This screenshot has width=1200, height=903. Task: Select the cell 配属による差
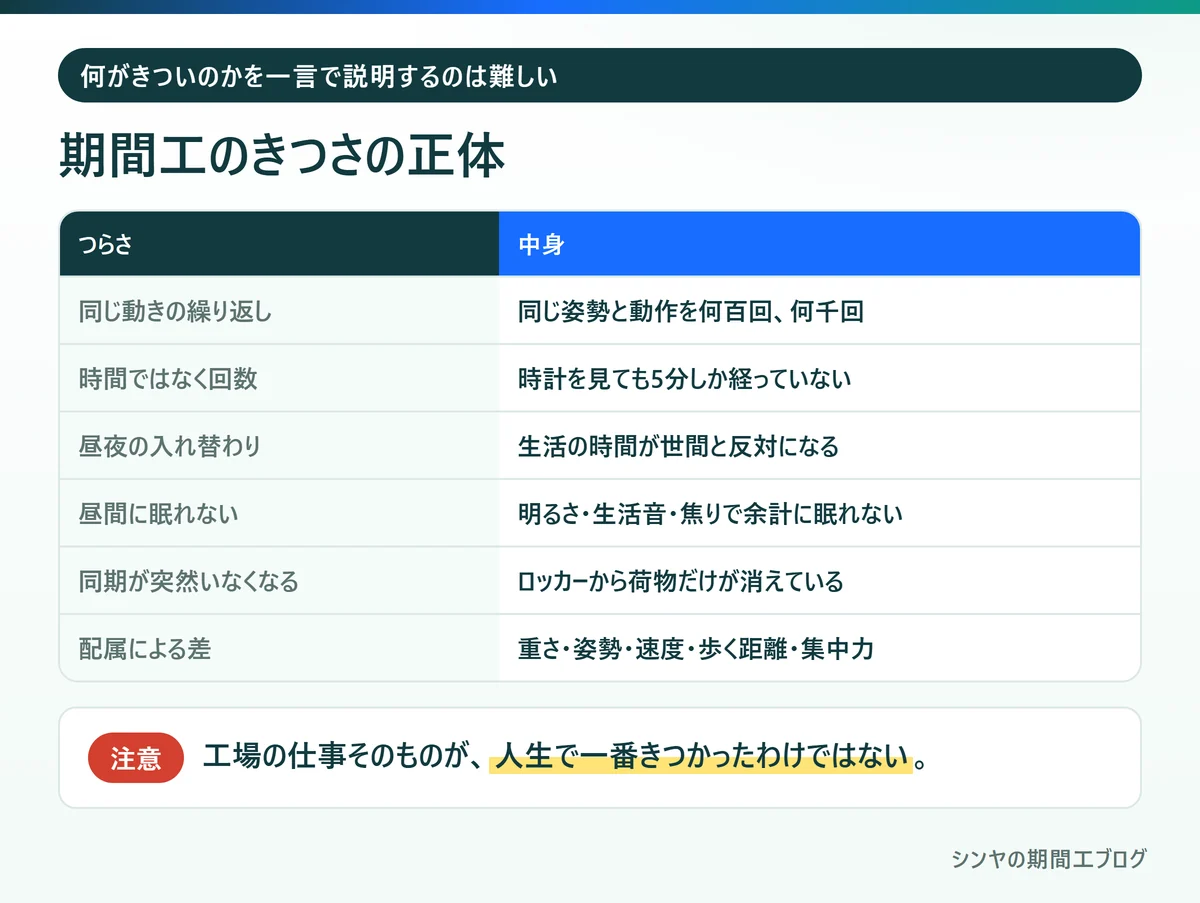click(x=279, y=648)
